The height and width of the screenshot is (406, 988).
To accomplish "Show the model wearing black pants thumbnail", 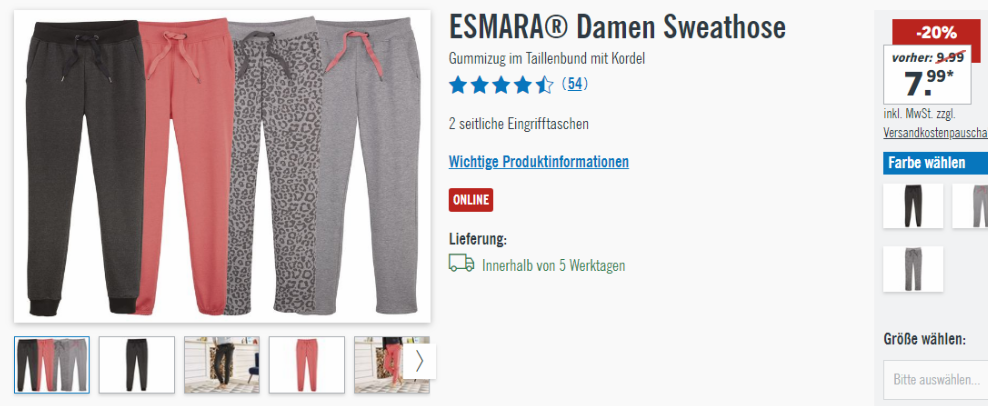I will [222, 365].
